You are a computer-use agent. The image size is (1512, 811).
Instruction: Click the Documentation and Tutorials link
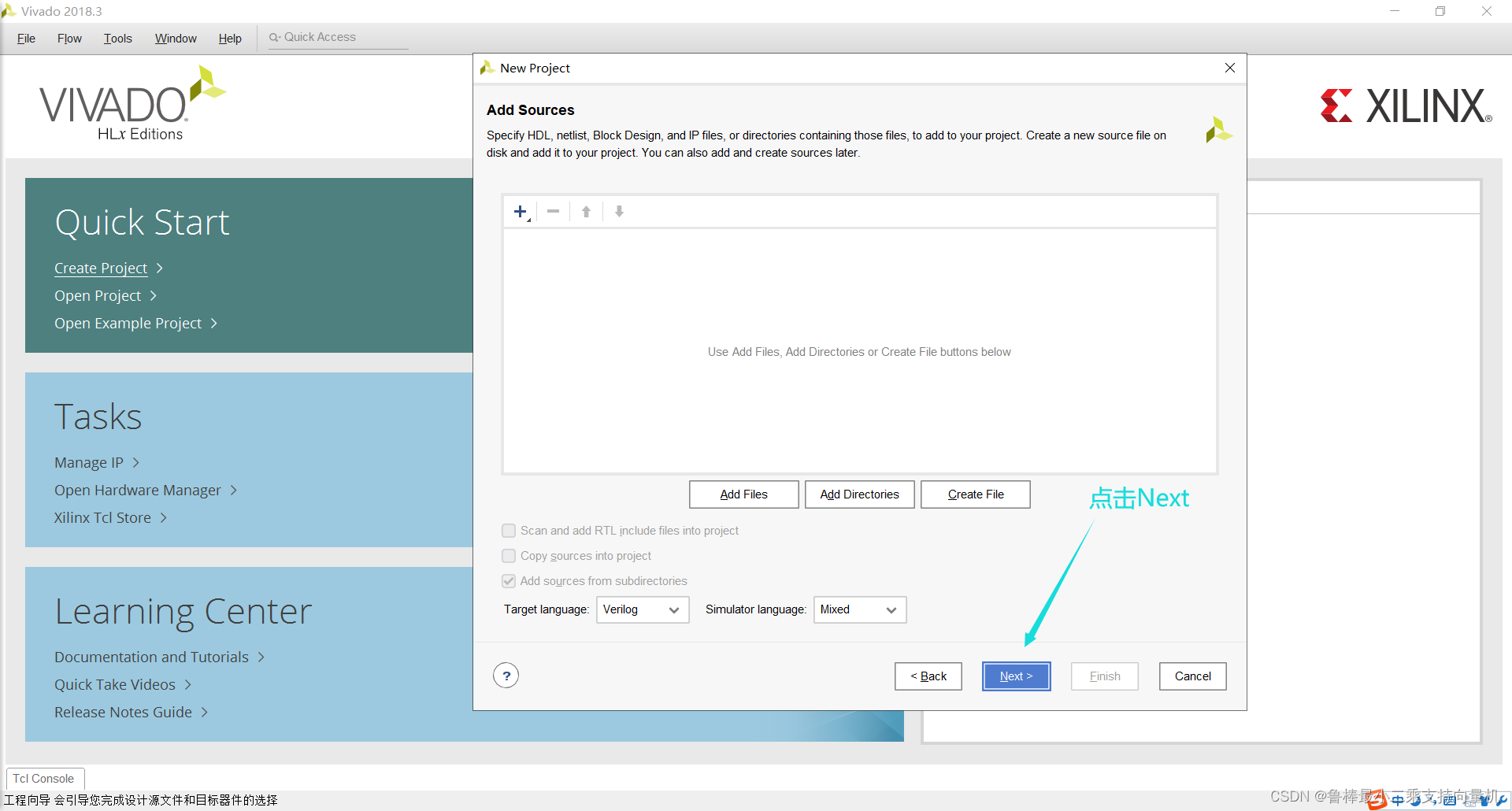151,657
